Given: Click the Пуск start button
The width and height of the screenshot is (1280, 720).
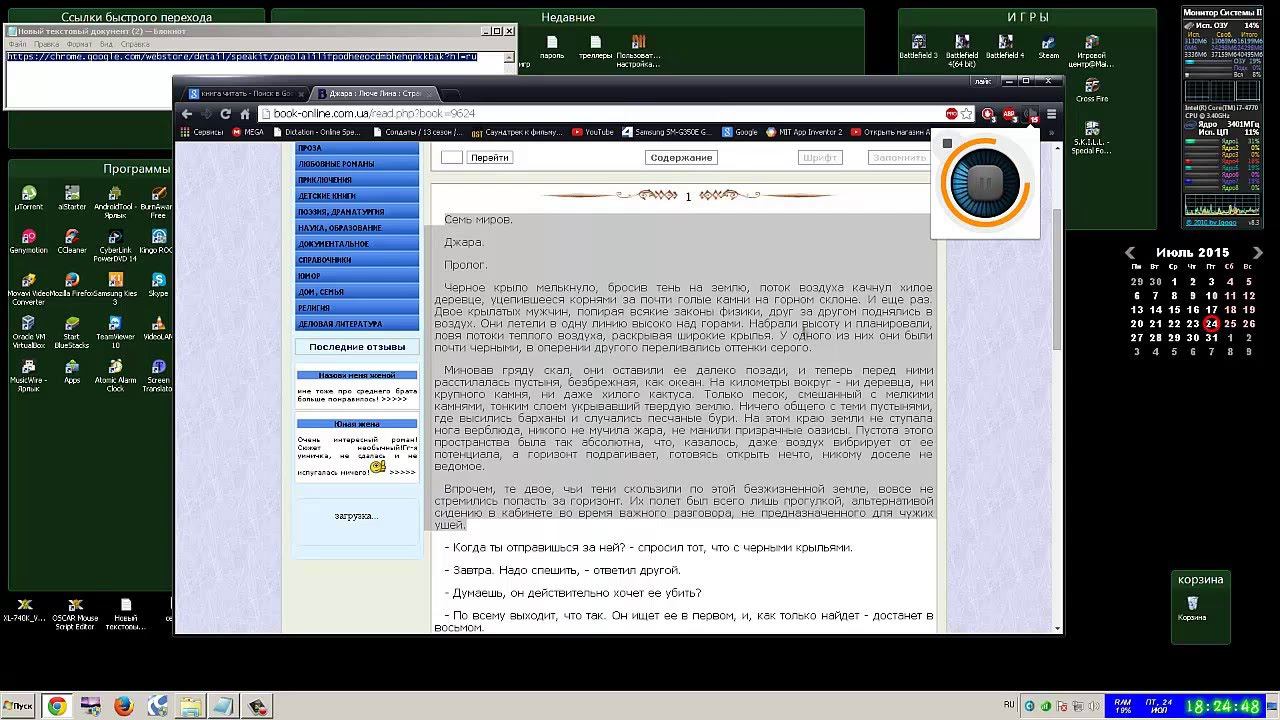Looking at the screenshot, I should pos(20,706).
